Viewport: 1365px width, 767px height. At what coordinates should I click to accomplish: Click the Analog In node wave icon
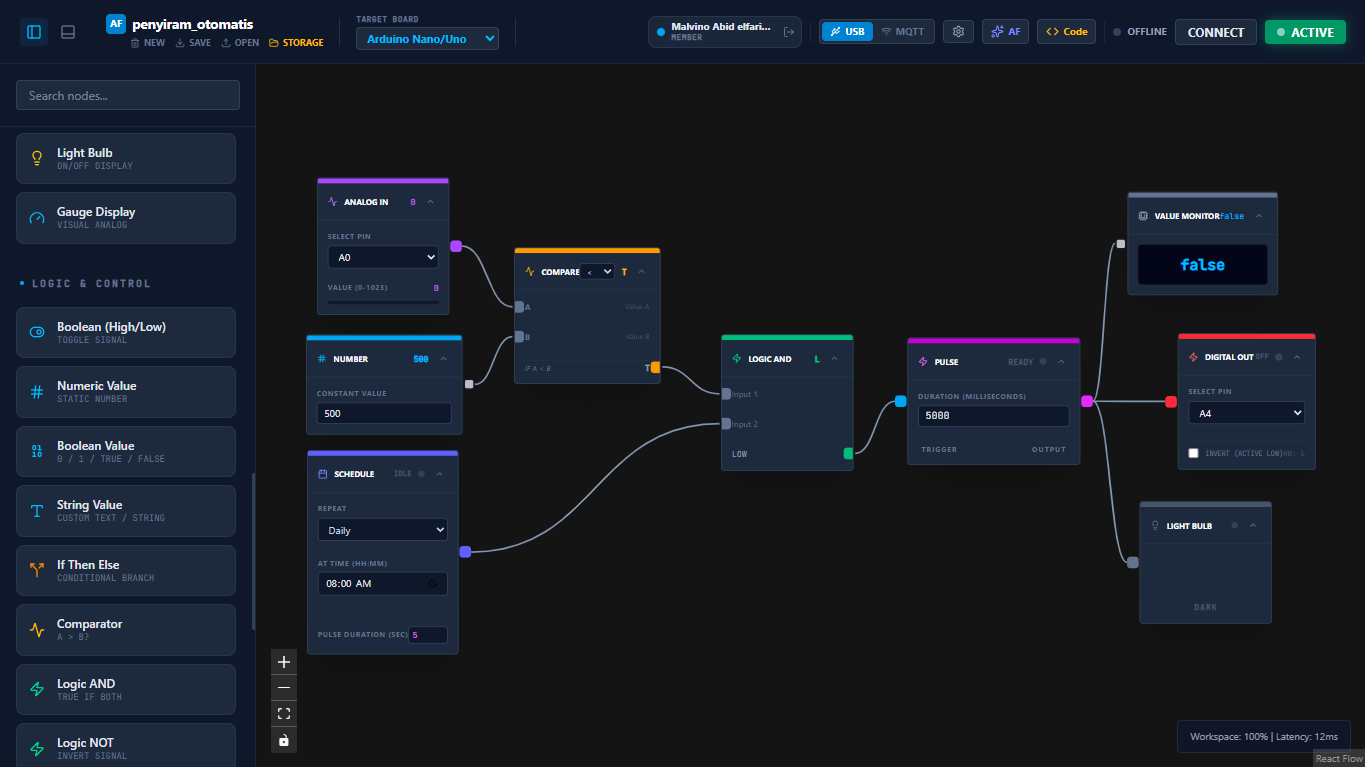[x=333, y=202]
